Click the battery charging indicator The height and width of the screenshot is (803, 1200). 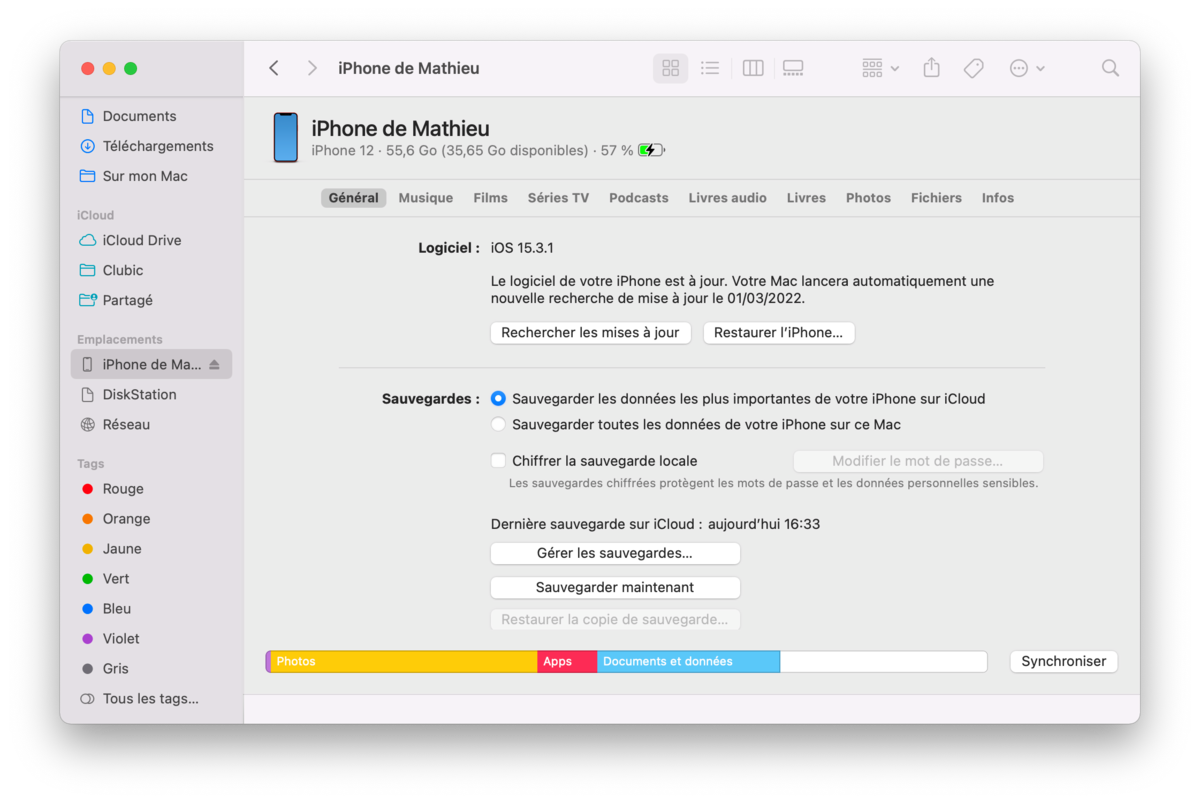coord(651,150)
